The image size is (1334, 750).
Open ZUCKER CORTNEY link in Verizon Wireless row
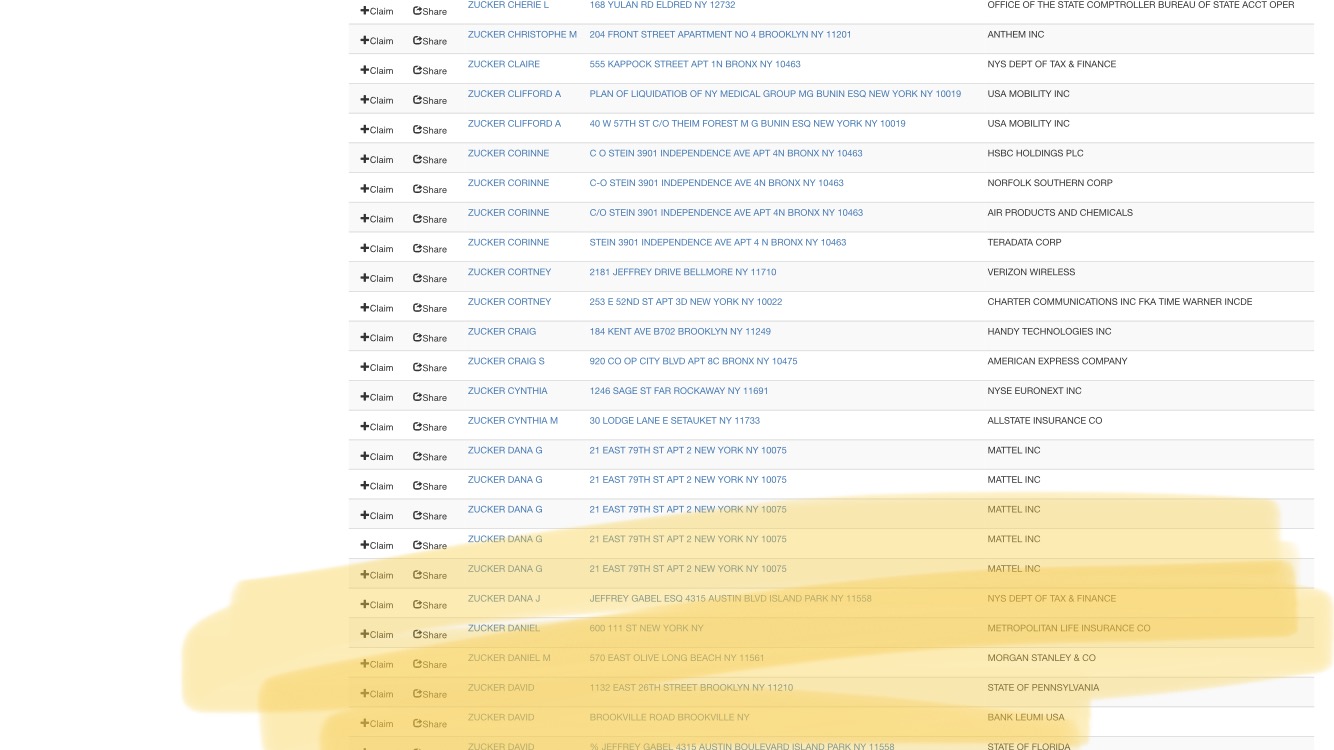[x=510, y=272]
